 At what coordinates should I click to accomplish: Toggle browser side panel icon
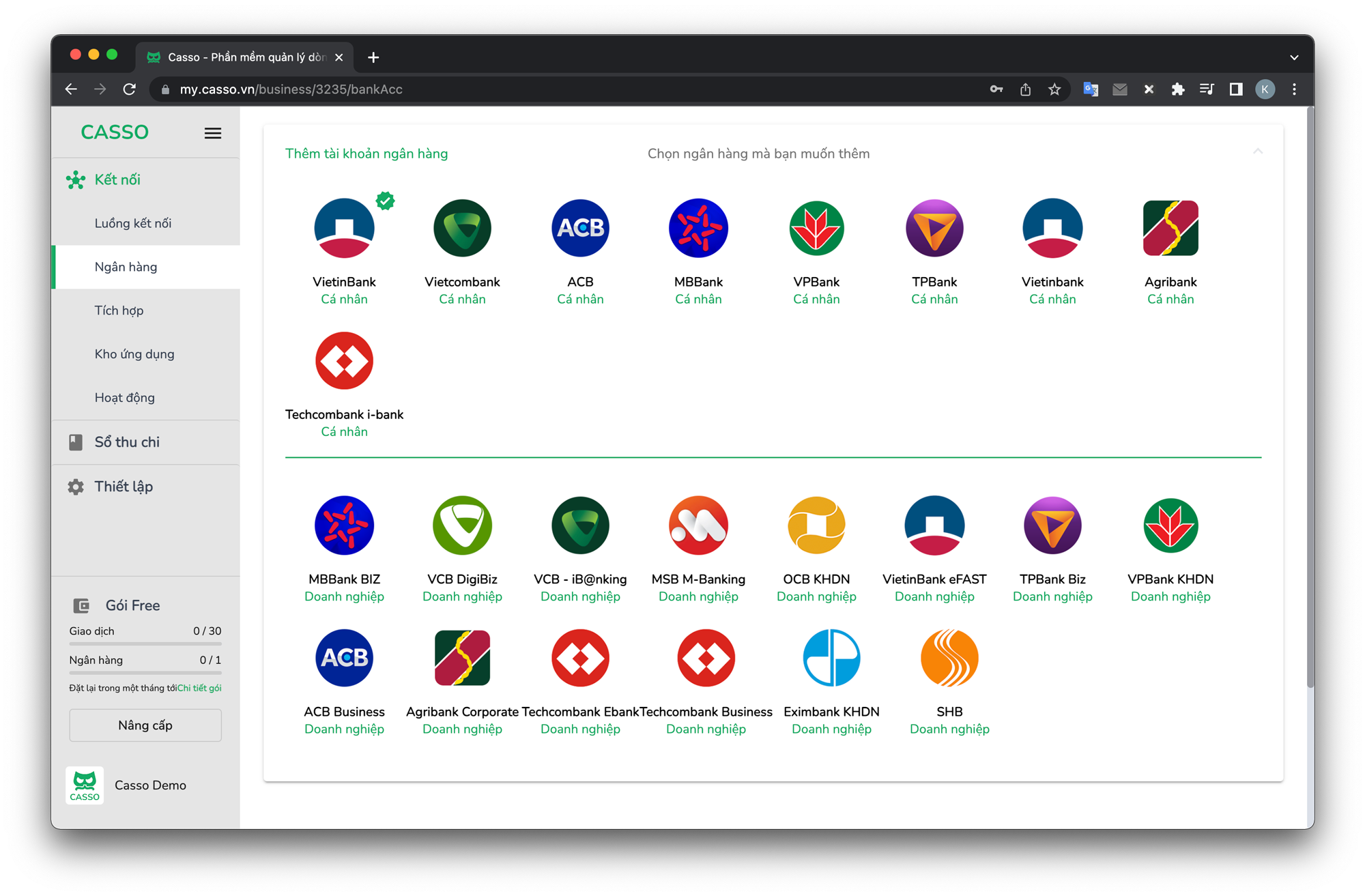pos(1236,89)
